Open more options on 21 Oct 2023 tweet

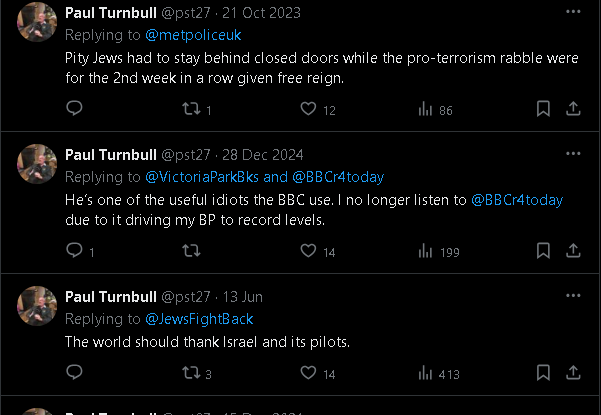573,13
